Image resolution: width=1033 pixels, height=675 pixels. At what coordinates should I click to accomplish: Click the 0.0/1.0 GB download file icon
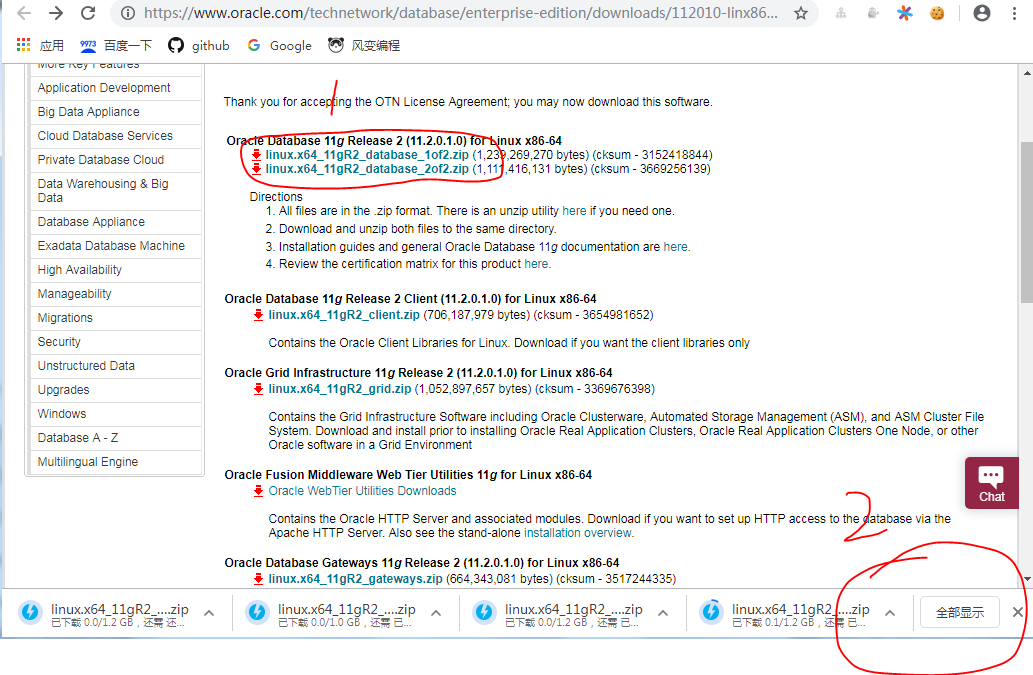click(258, 612)
